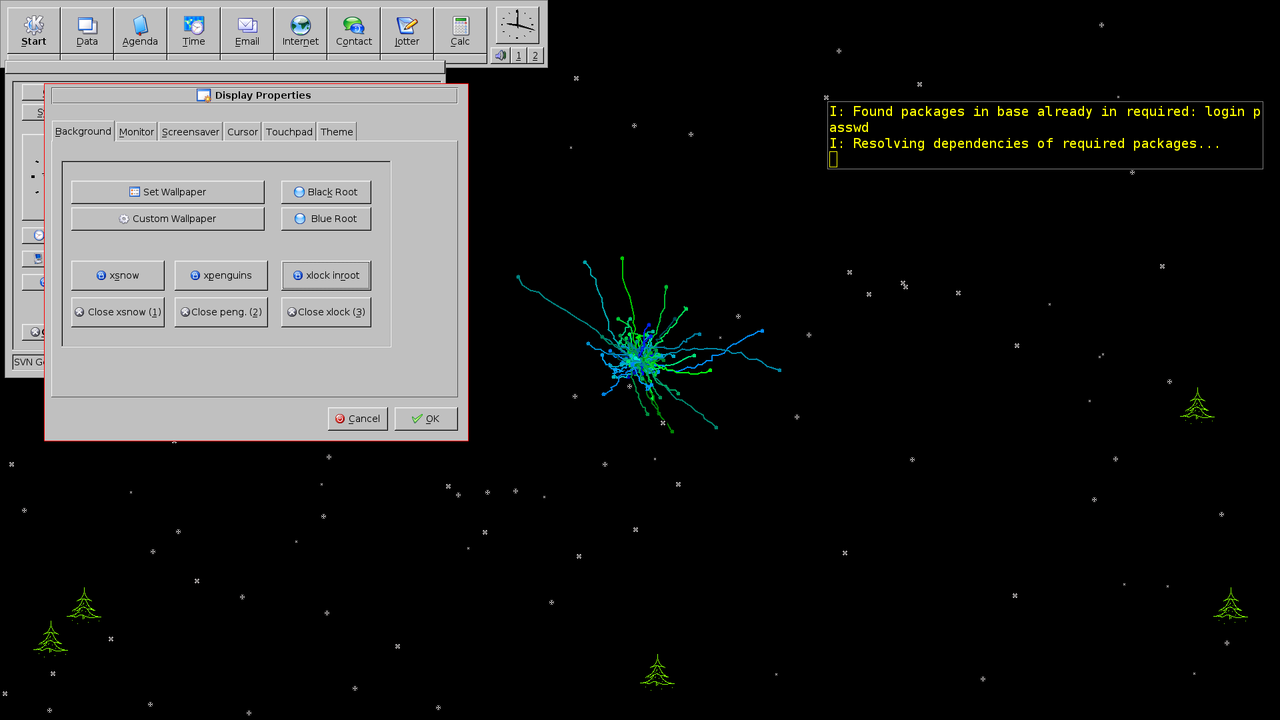Apply the Blue Root background
1280x720 pixels.
pos(326,218)
